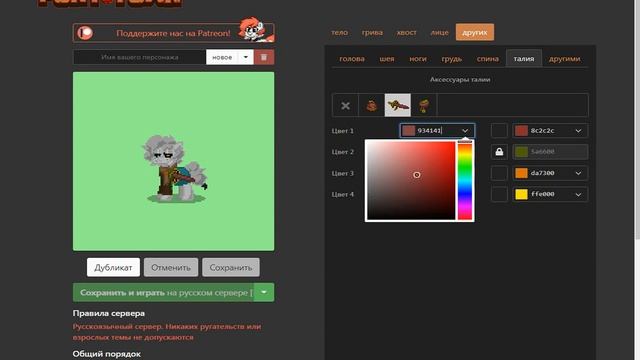The width and height of the screenshot is (640, 360).
Task: Click the Общий порядок heading
Action: click(x=107, y=354)
